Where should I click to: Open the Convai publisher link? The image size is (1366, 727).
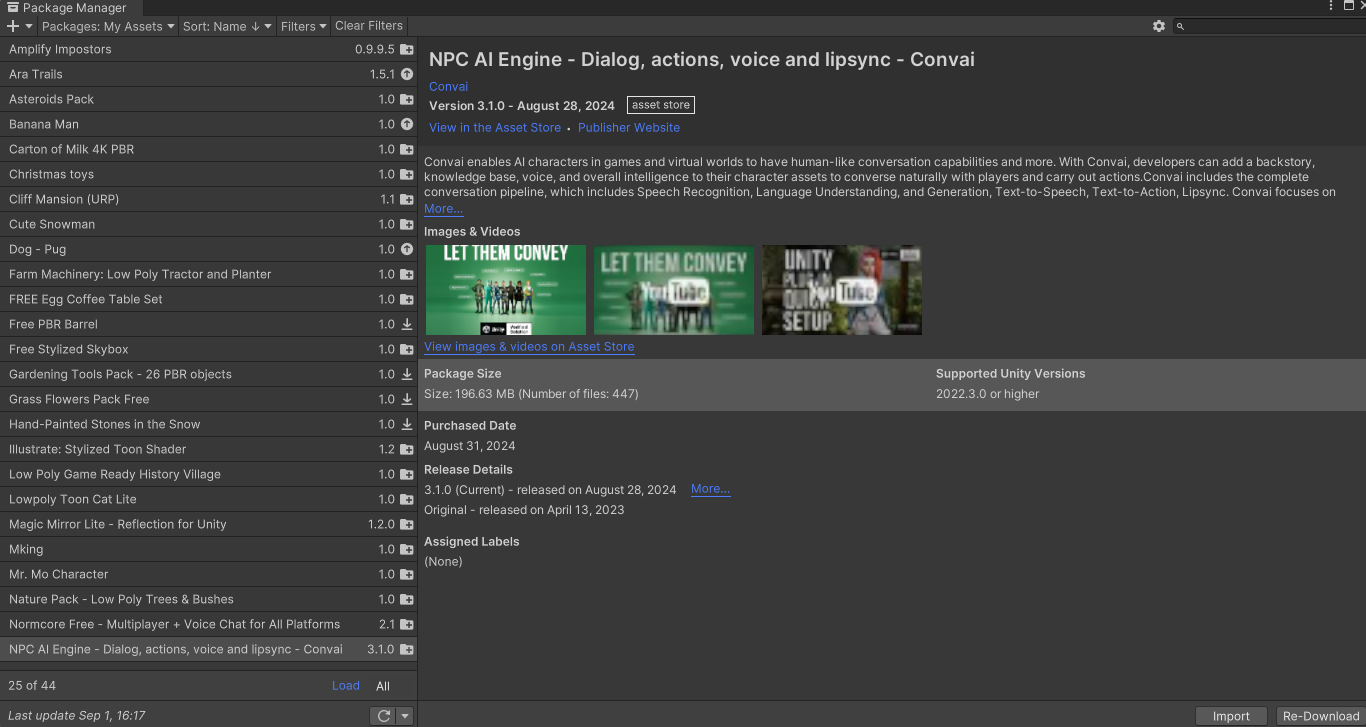449,87
